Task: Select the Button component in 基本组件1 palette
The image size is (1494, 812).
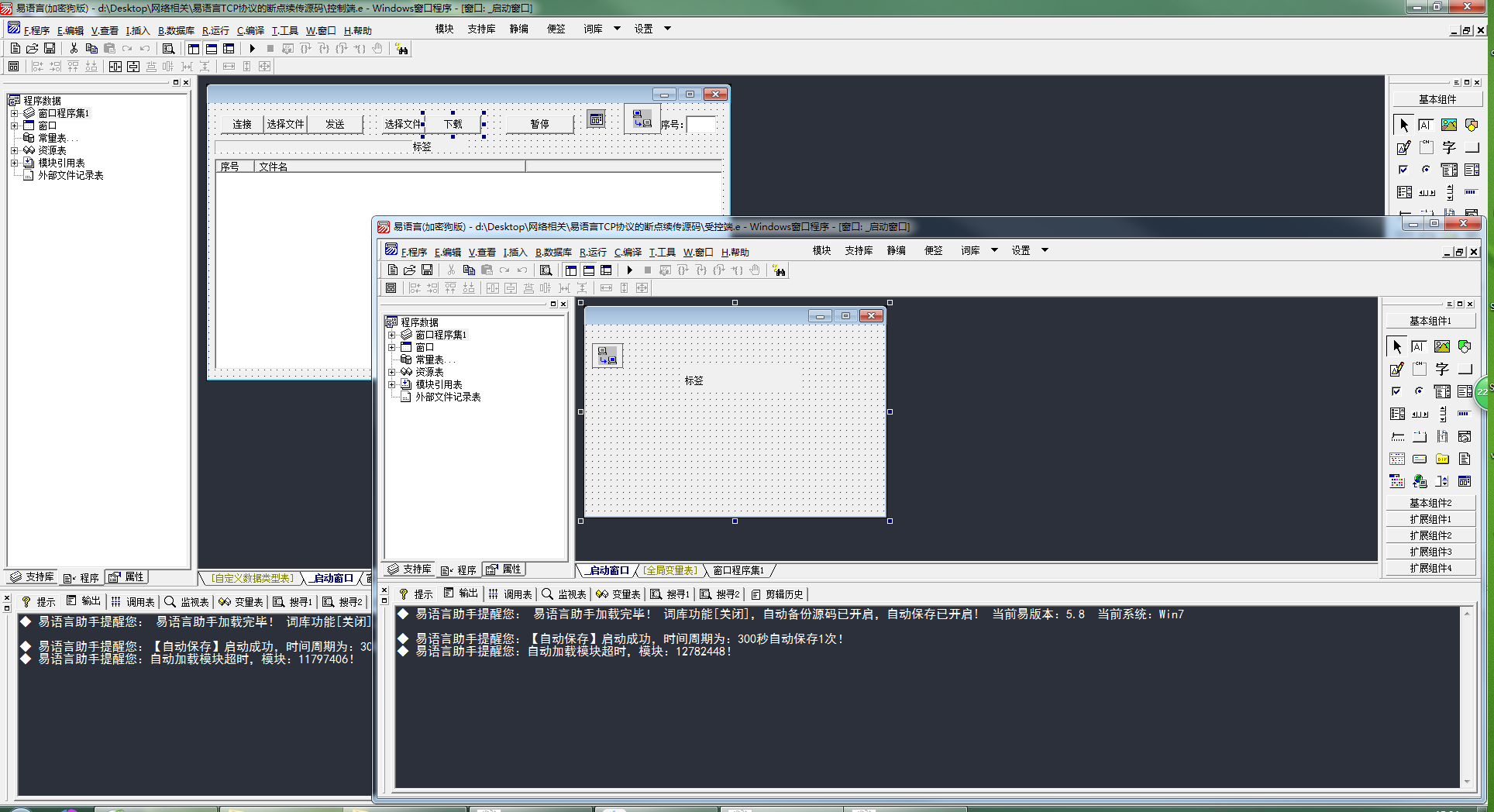Action: [1465, 369]
